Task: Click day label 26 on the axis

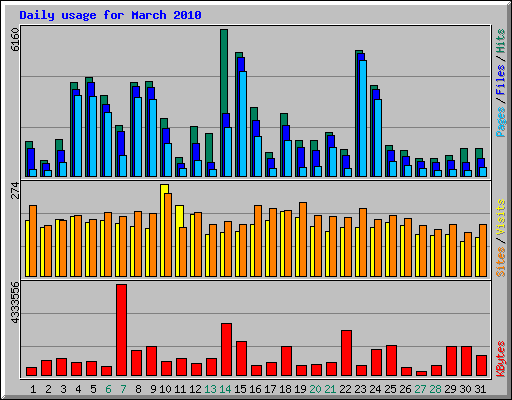Action: tap(405, 389)
